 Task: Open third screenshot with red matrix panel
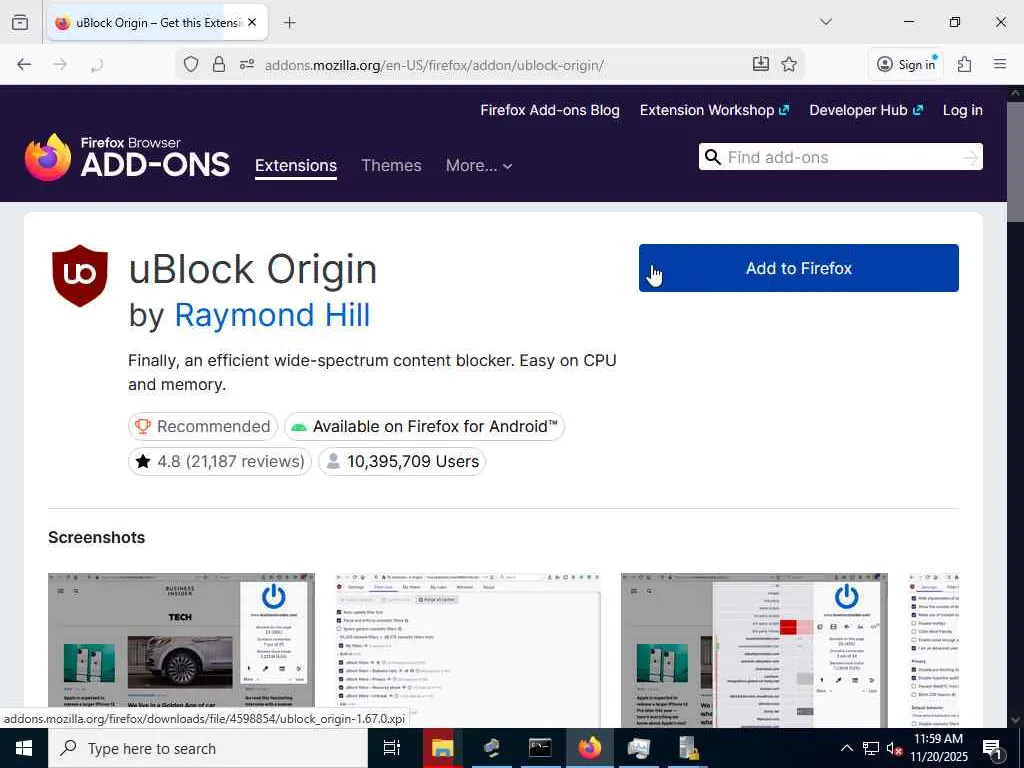(754, 650)
